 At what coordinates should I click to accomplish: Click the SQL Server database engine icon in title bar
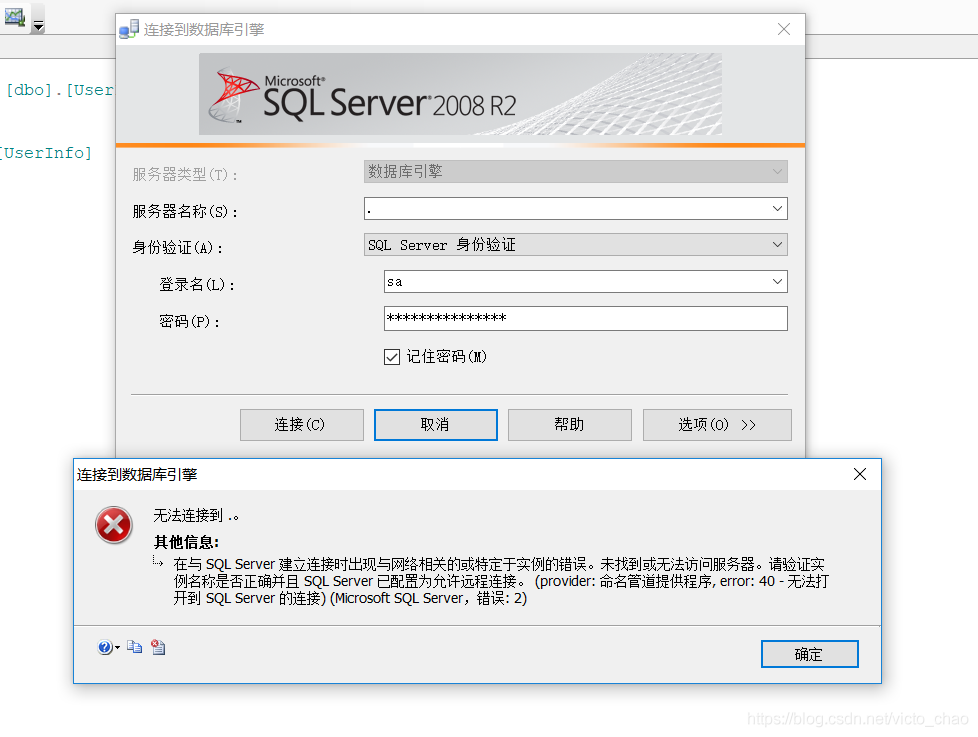tap(129, 29)
